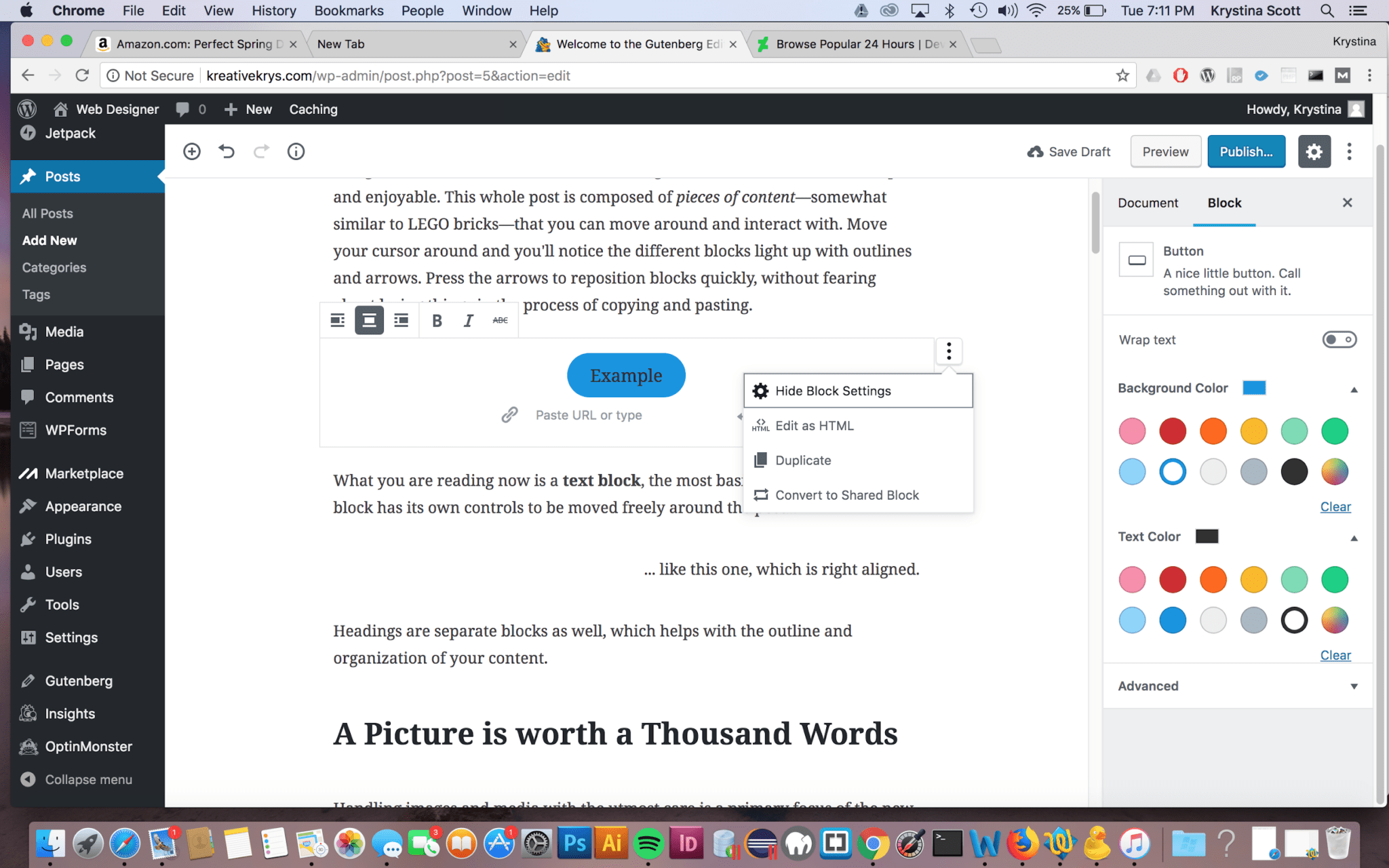Toggle bold formatting on button text
Viewport: 1389px width, 868px height.
tap(437, 320)
